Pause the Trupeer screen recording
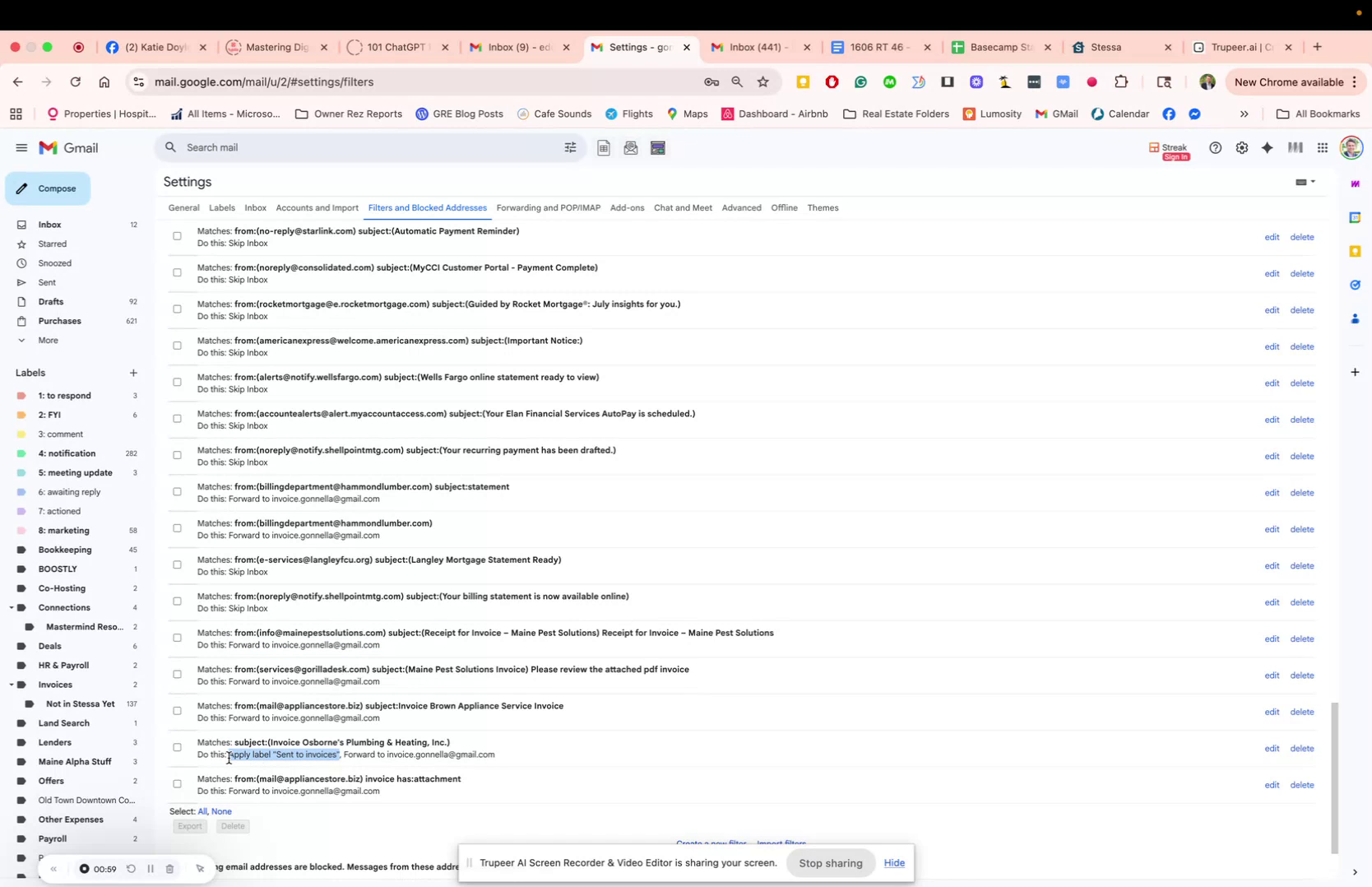 pyautogui.click(x=151, y=868)
